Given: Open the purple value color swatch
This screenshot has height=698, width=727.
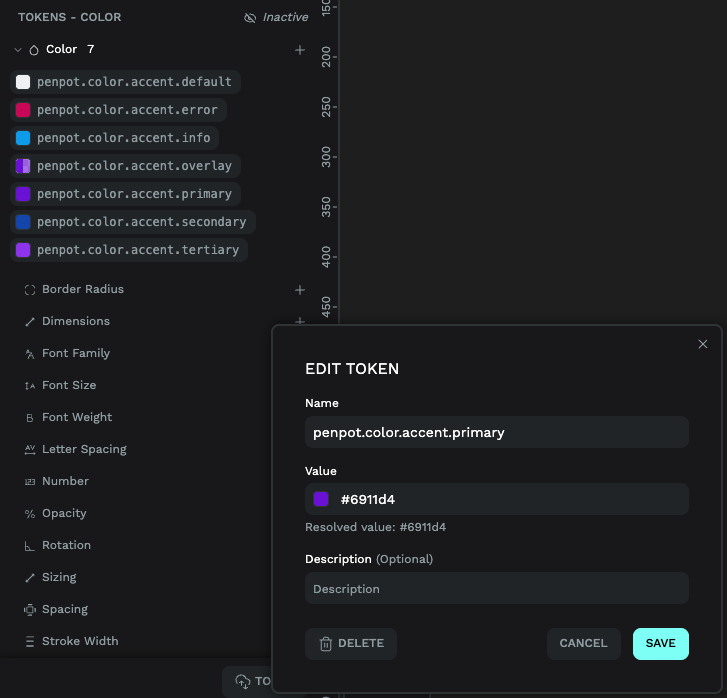Looking at the screenshot, I should pos(321,499).
